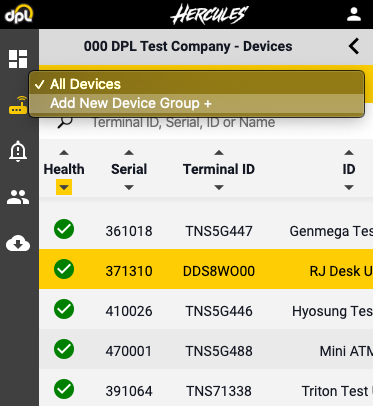Sort Health column ascending arrow
373x406 pixels.
point(64,153)
